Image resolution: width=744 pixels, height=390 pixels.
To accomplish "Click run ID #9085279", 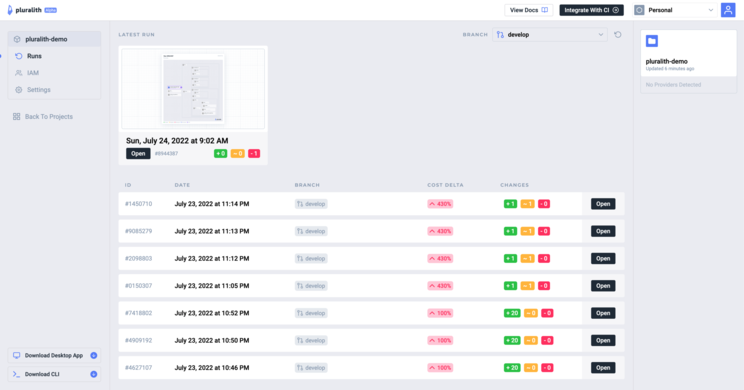I will coord(139,231).
